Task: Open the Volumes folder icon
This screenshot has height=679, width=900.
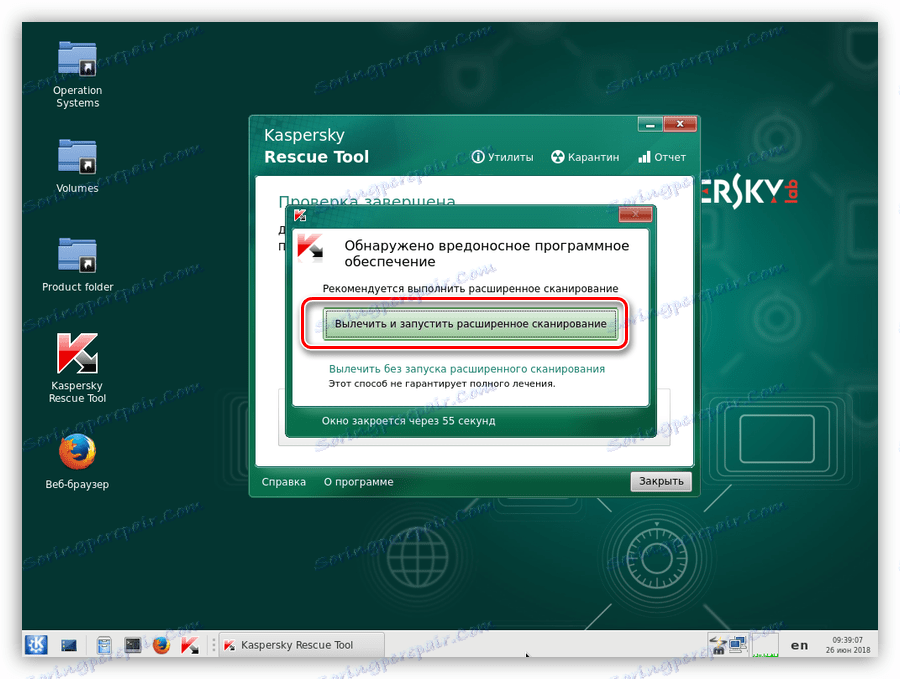Action: (76, 156)
